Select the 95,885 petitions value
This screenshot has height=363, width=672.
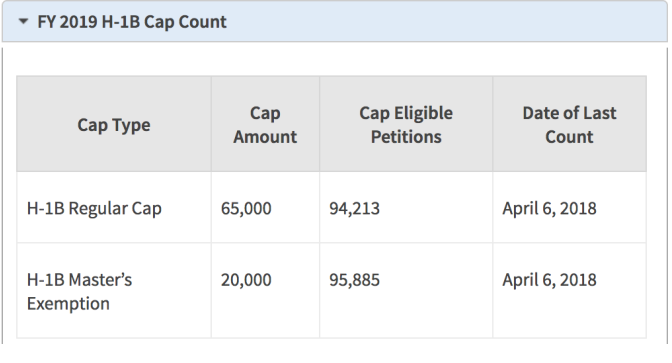(x=354, y=280)
